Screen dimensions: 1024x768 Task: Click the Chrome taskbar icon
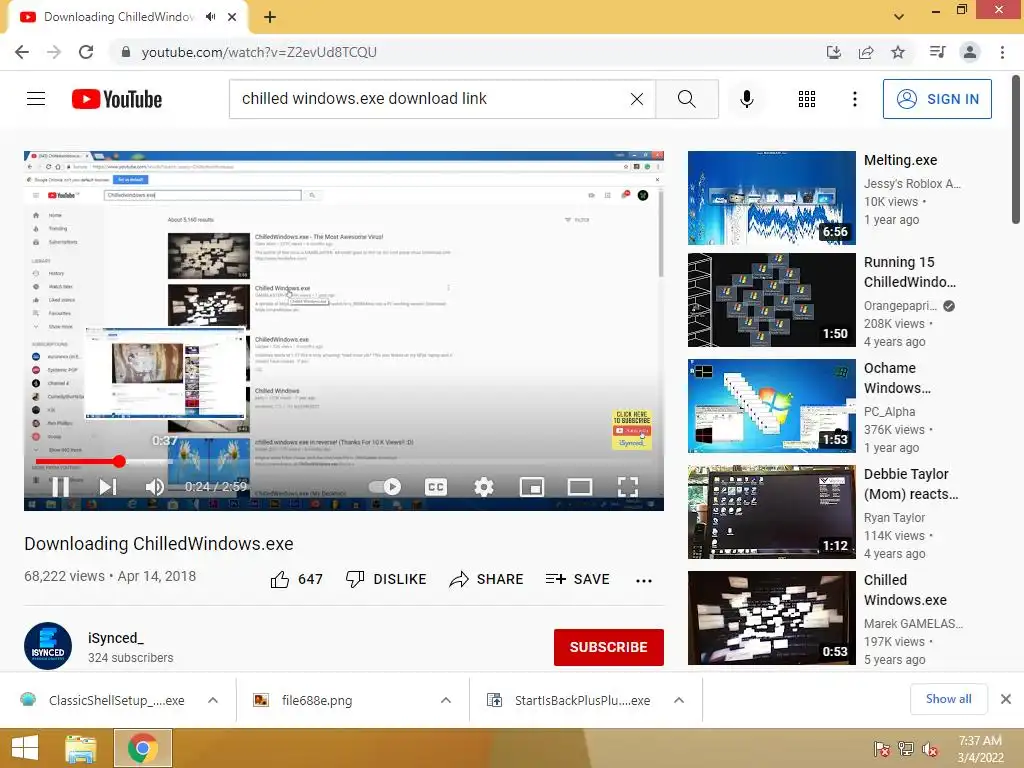[143, 748]
